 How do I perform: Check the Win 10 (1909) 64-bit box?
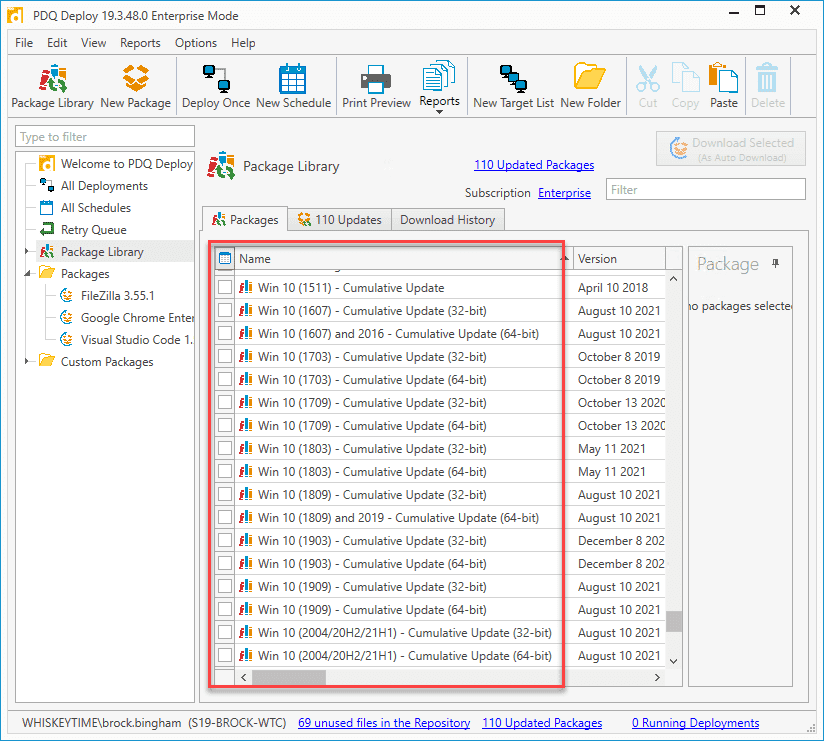(x=225, y=610)
